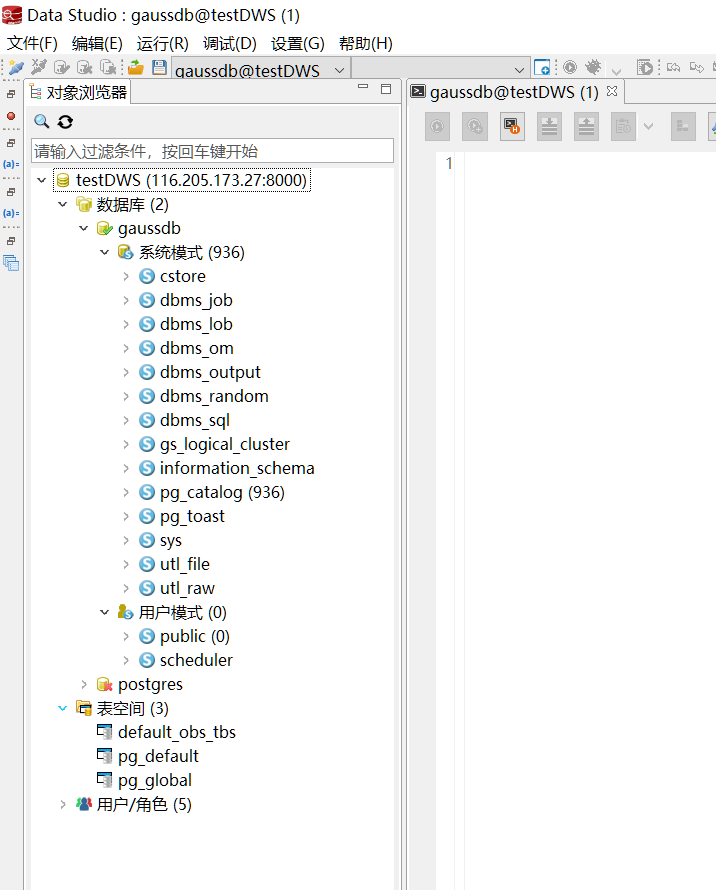Expand the pg_catalog (936) schema
Image resolution: width=716 pixels, height=890 pixels.
click(126, 492)
